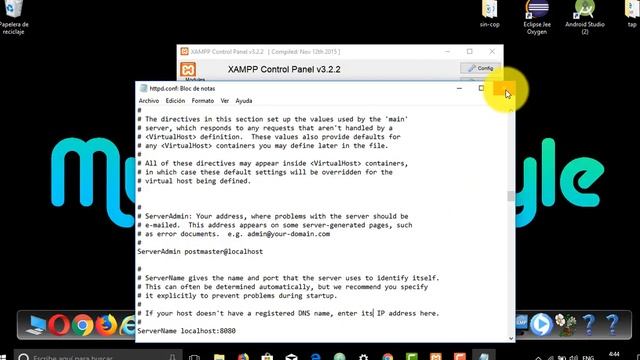Click the Notepad scroll down arrow
Screen dimensions: 640x360
pyautogui.click(x=511, y=338)
